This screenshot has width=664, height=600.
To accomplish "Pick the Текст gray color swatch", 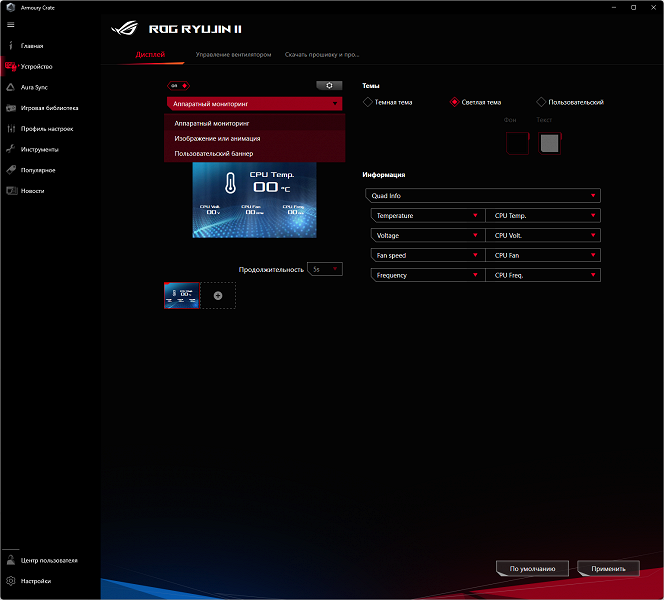I will [x=550, y=143].
